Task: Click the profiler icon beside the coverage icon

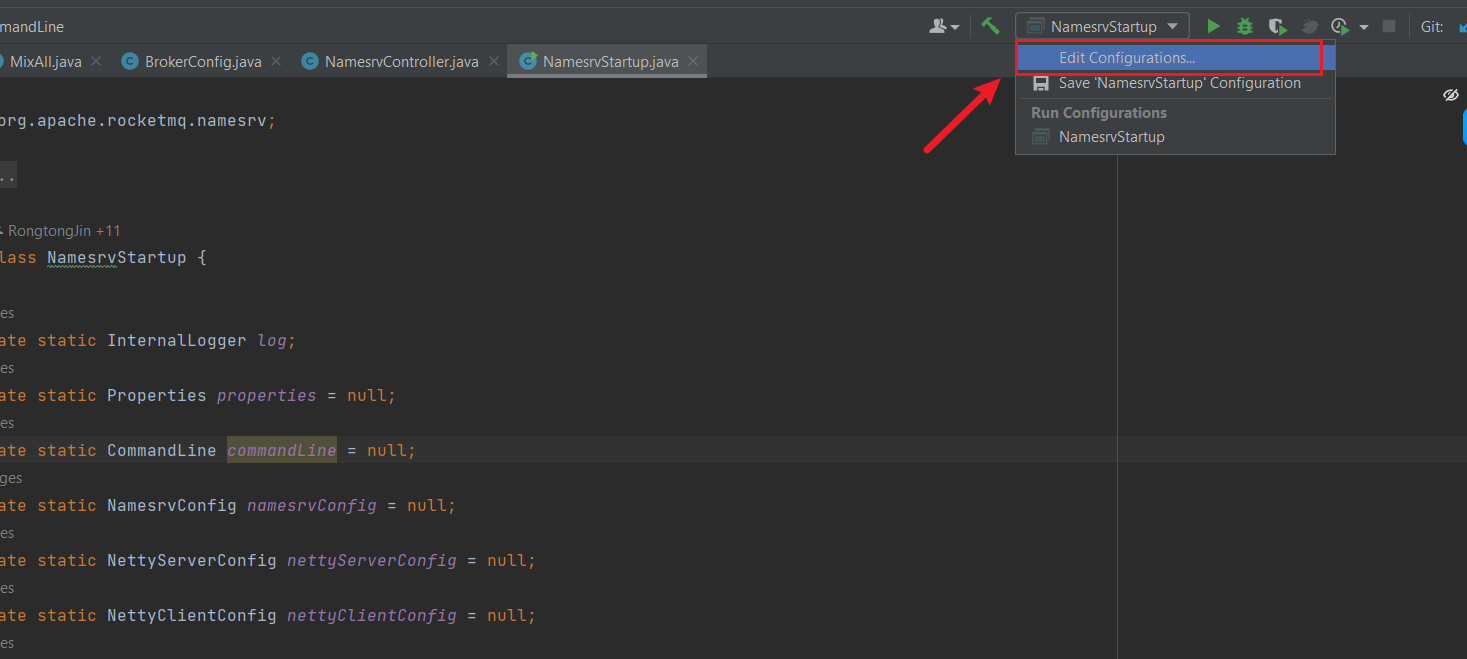Action: point(1309,26)
